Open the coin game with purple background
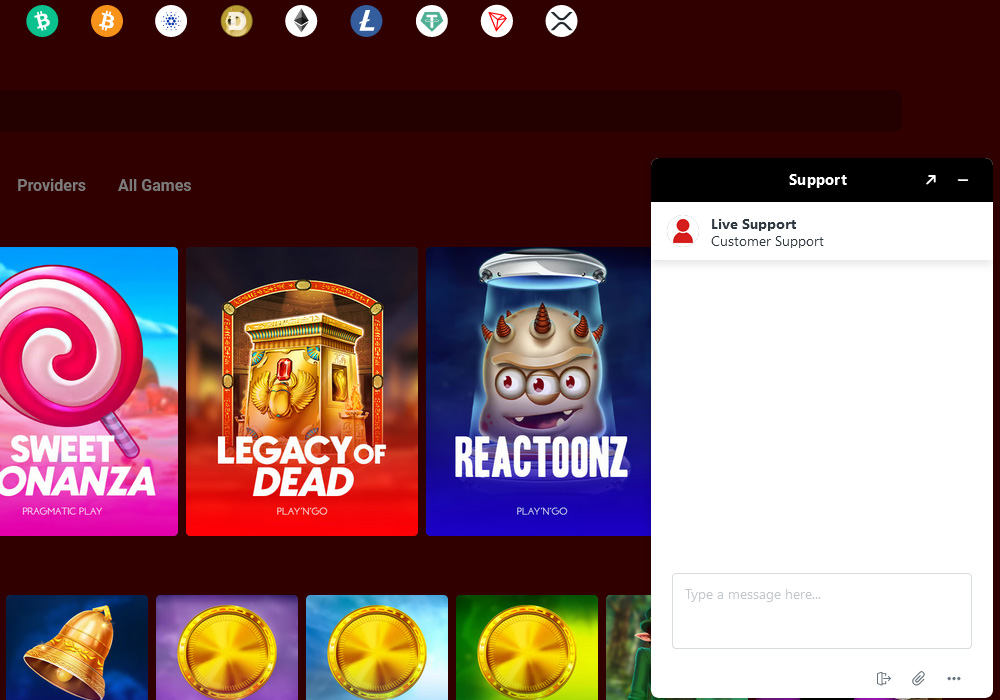The image size is (1000, 700). [x=227, y=648]
